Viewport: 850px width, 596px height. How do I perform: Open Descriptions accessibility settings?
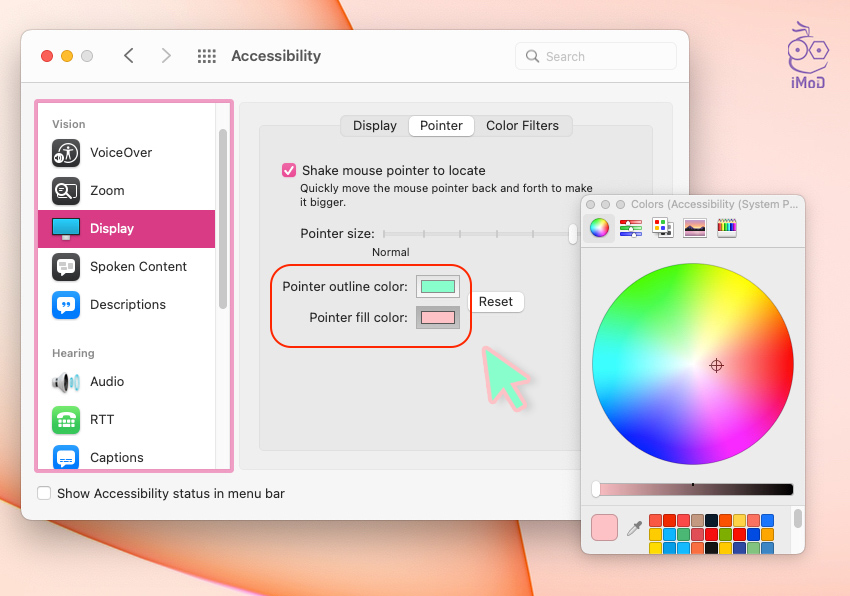pos(127,305)
